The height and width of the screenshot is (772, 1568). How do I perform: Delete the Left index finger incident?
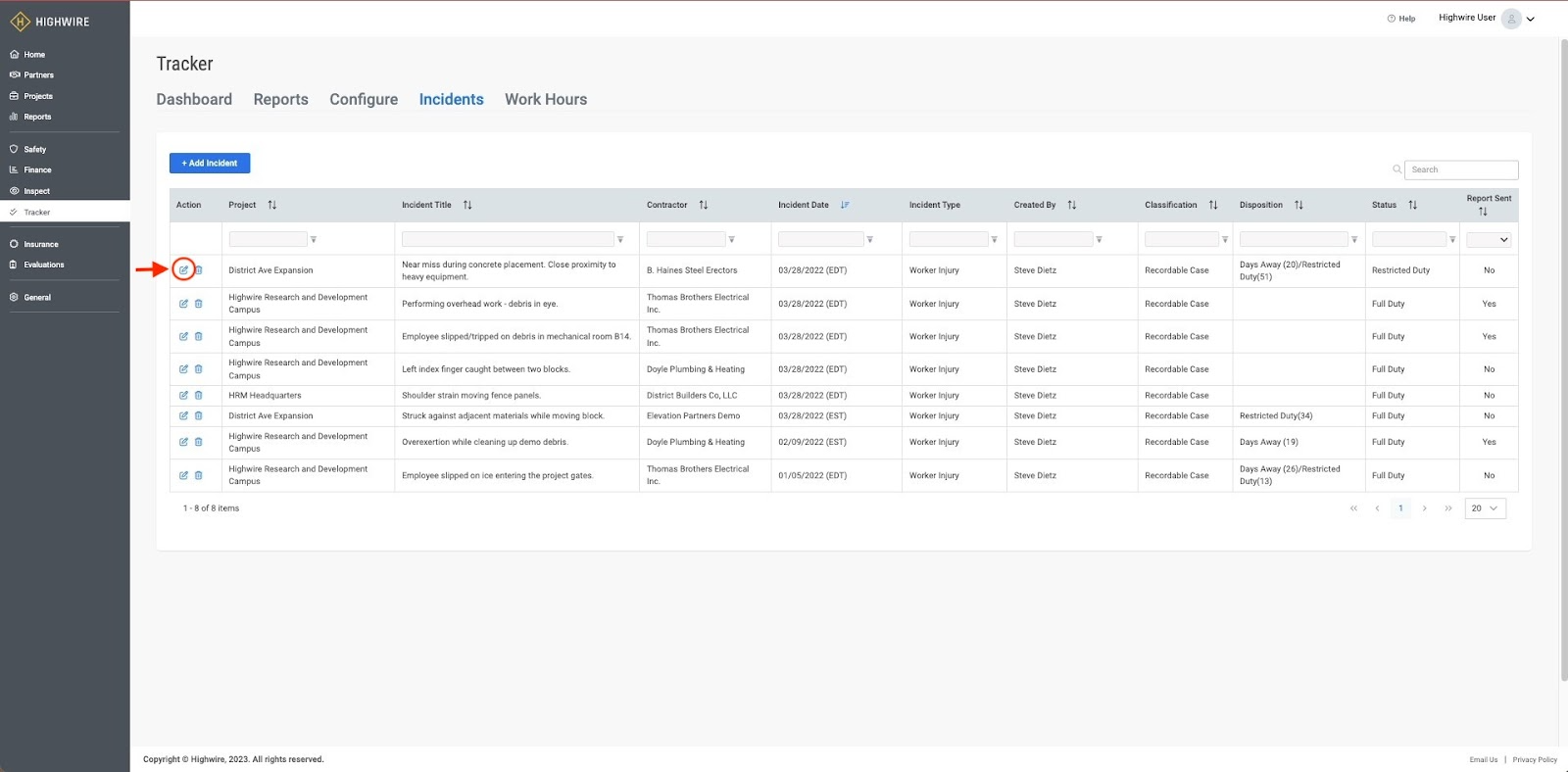pyautogui.click(x=198, y=369)
